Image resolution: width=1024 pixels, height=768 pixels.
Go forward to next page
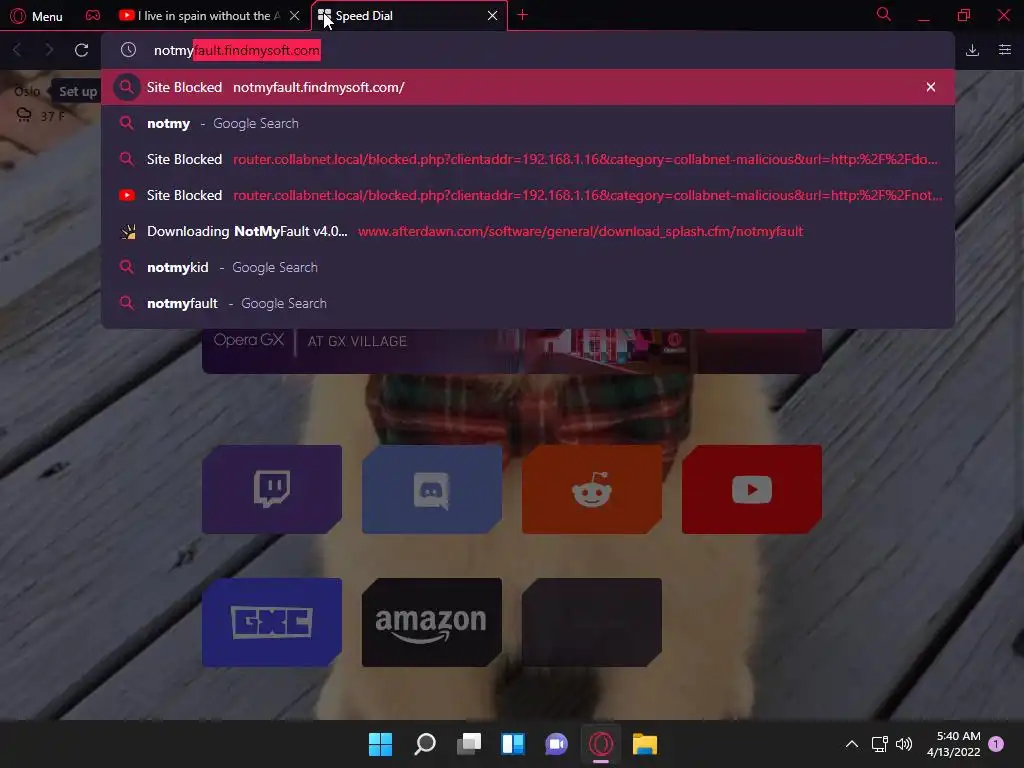[49, 50]
